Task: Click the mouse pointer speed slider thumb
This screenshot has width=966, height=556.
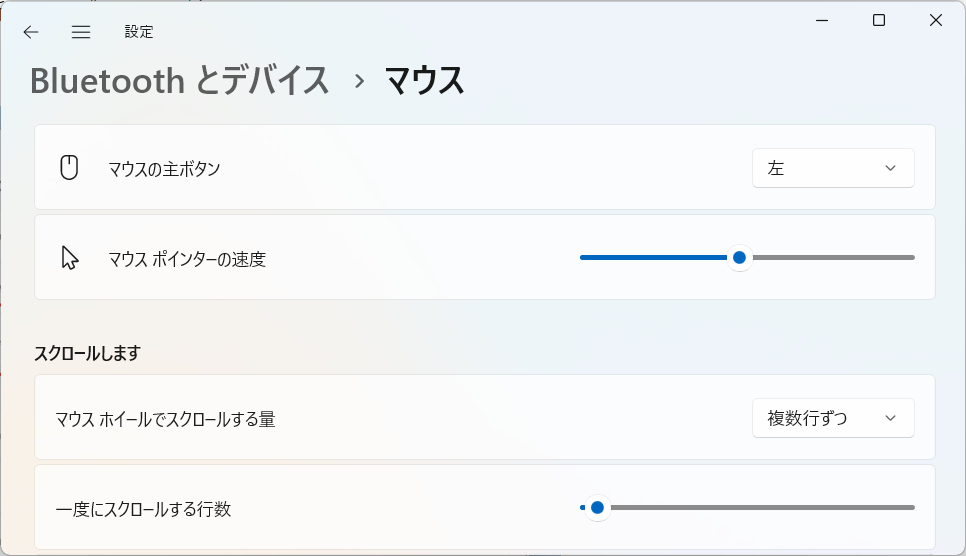Action: coord(739,258)
